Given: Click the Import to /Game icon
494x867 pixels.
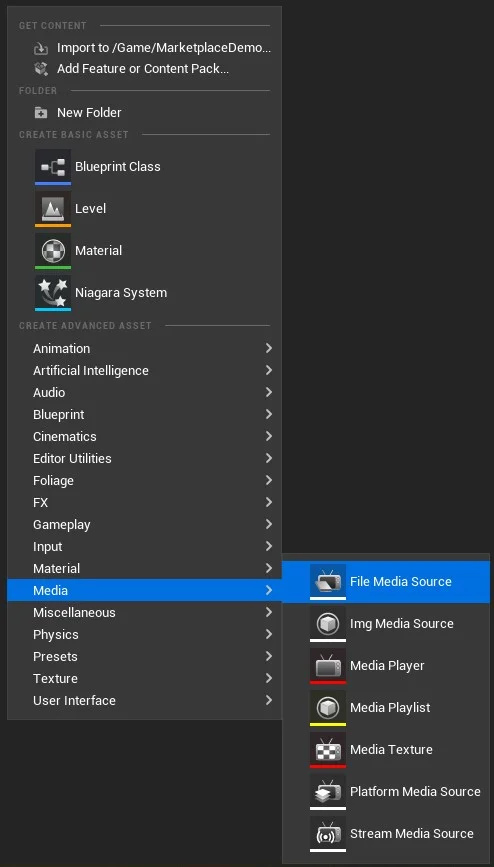Looking at the screenshot, I should click(x=41, y=49).
